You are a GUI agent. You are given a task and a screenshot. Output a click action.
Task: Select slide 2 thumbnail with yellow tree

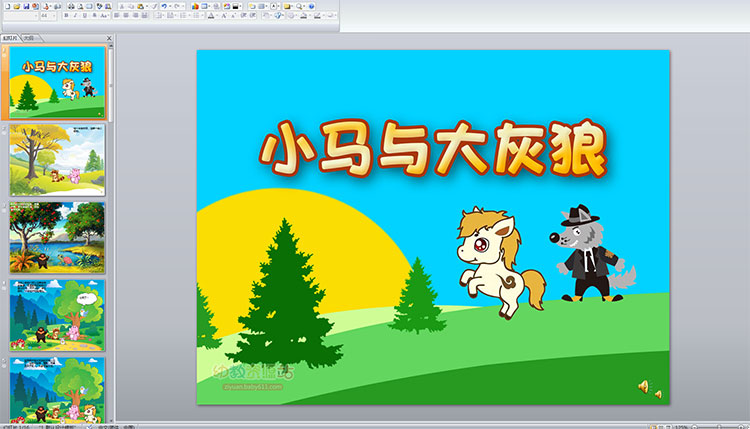pos(57,160)
